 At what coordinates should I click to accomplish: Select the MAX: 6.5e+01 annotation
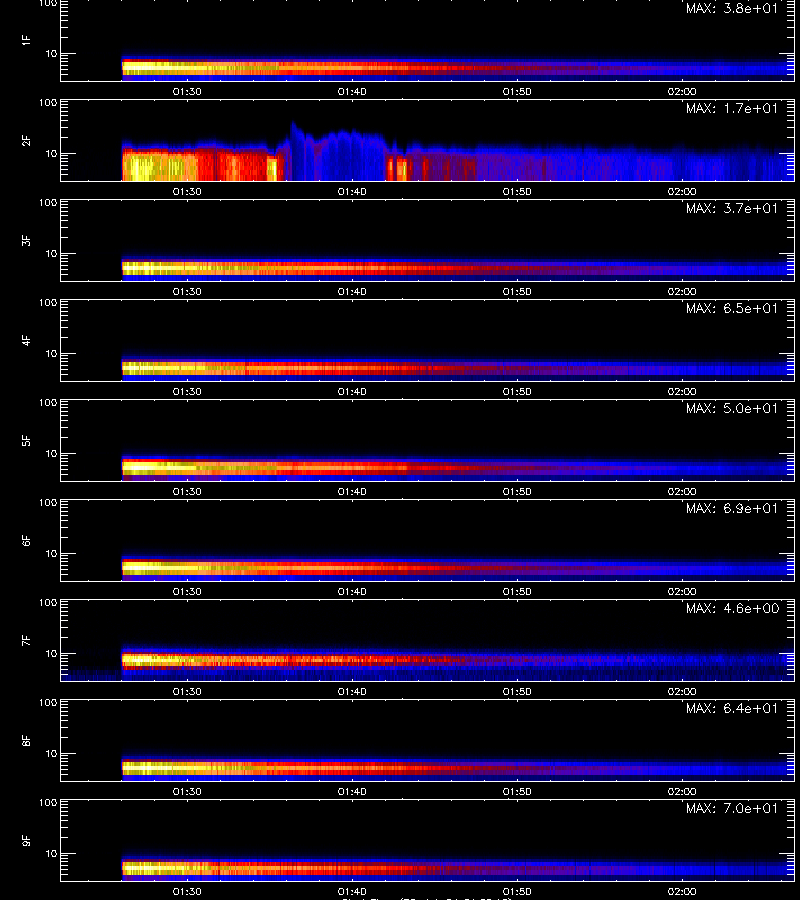point(732,308)
